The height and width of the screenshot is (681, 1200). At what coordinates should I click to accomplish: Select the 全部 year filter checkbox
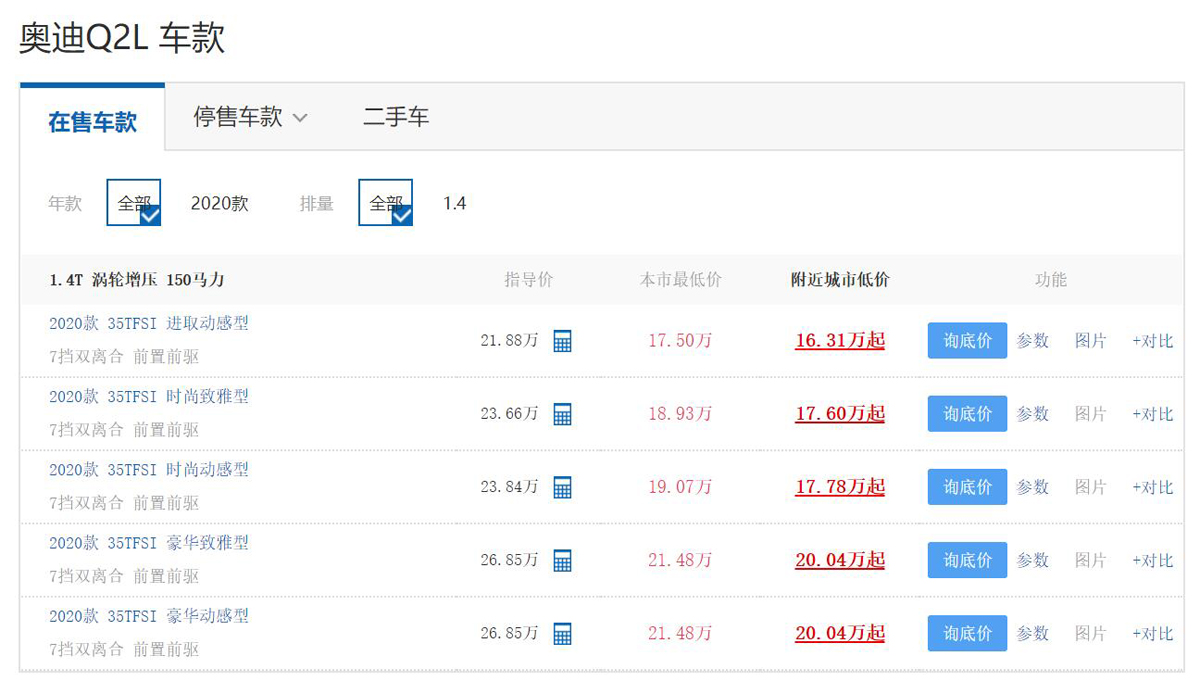134,203
